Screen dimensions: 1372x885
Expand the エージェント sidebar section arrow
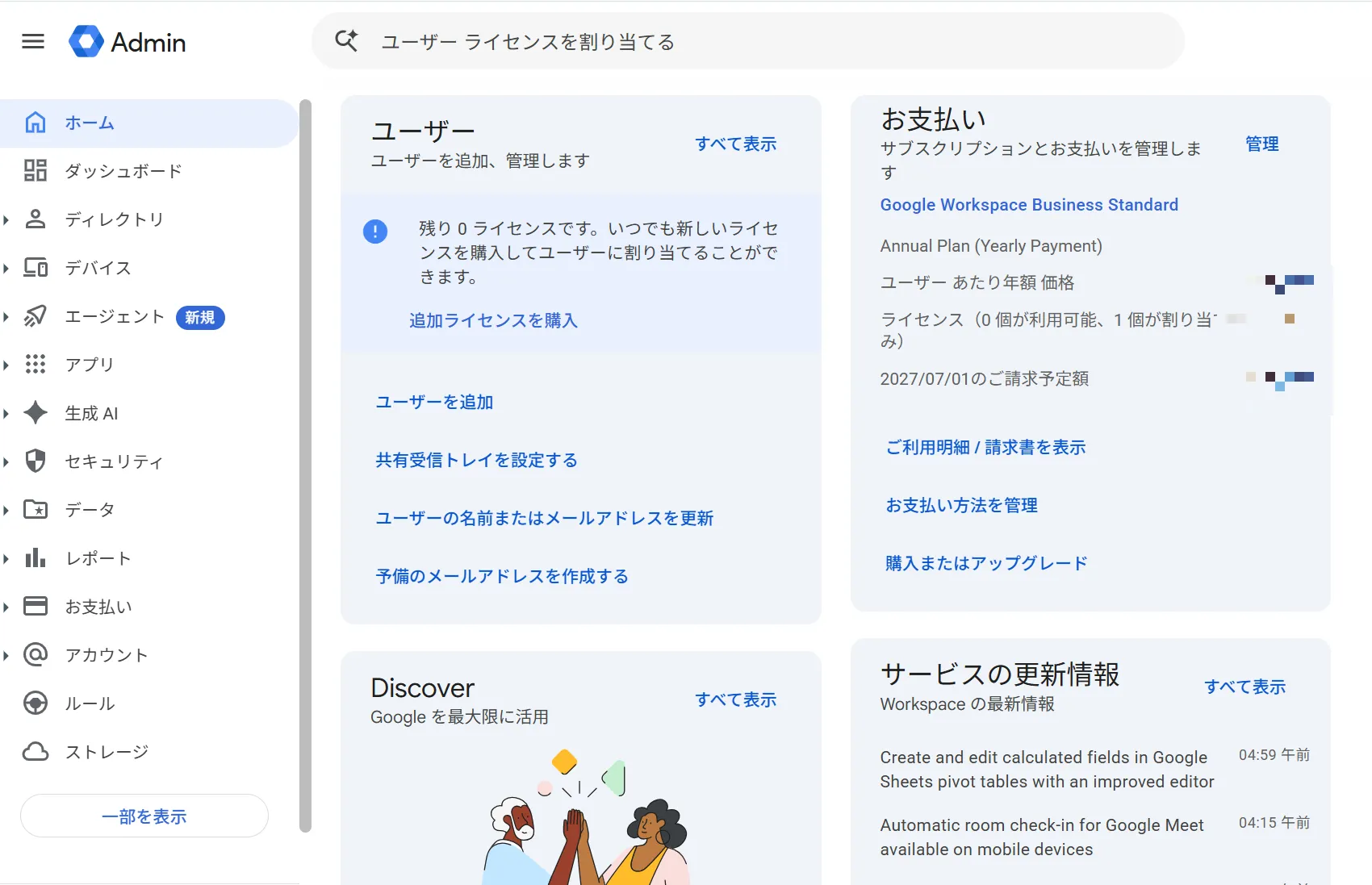point(6,316)
